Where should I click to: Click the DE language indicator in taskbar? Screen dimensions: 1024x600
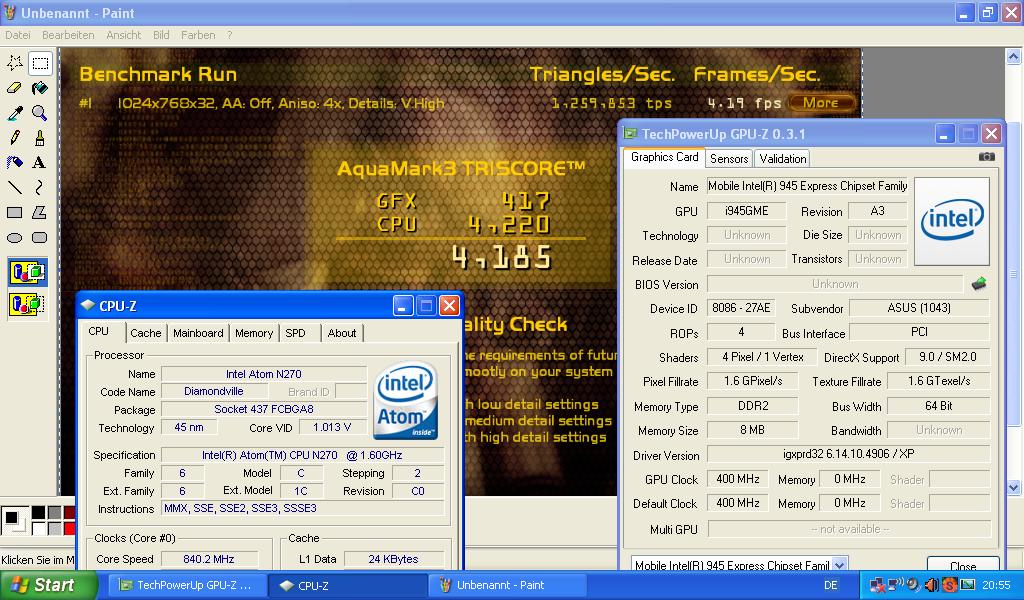click(x=831, y=585)
